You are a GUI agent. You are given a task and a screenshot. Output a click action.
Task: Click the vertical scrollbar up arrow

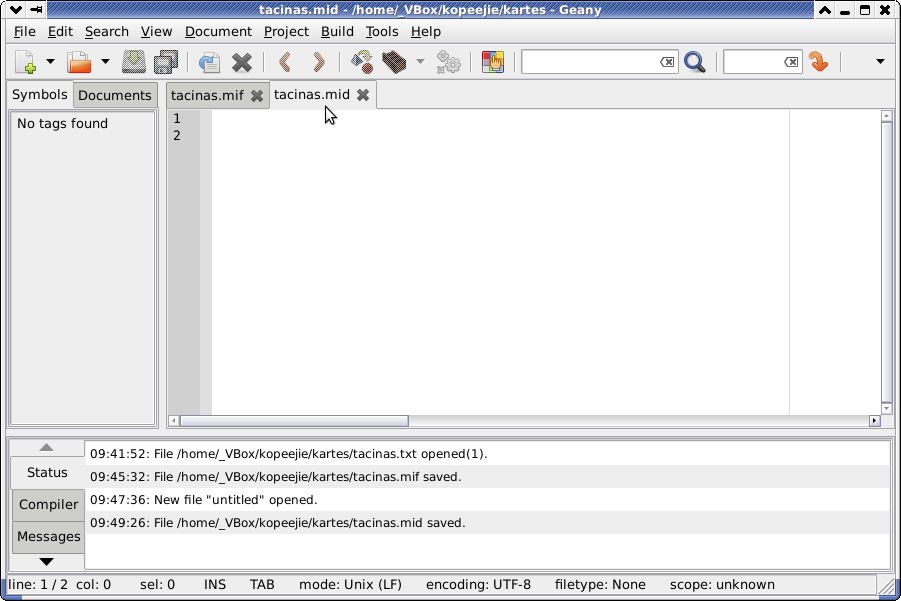point(886,115)
